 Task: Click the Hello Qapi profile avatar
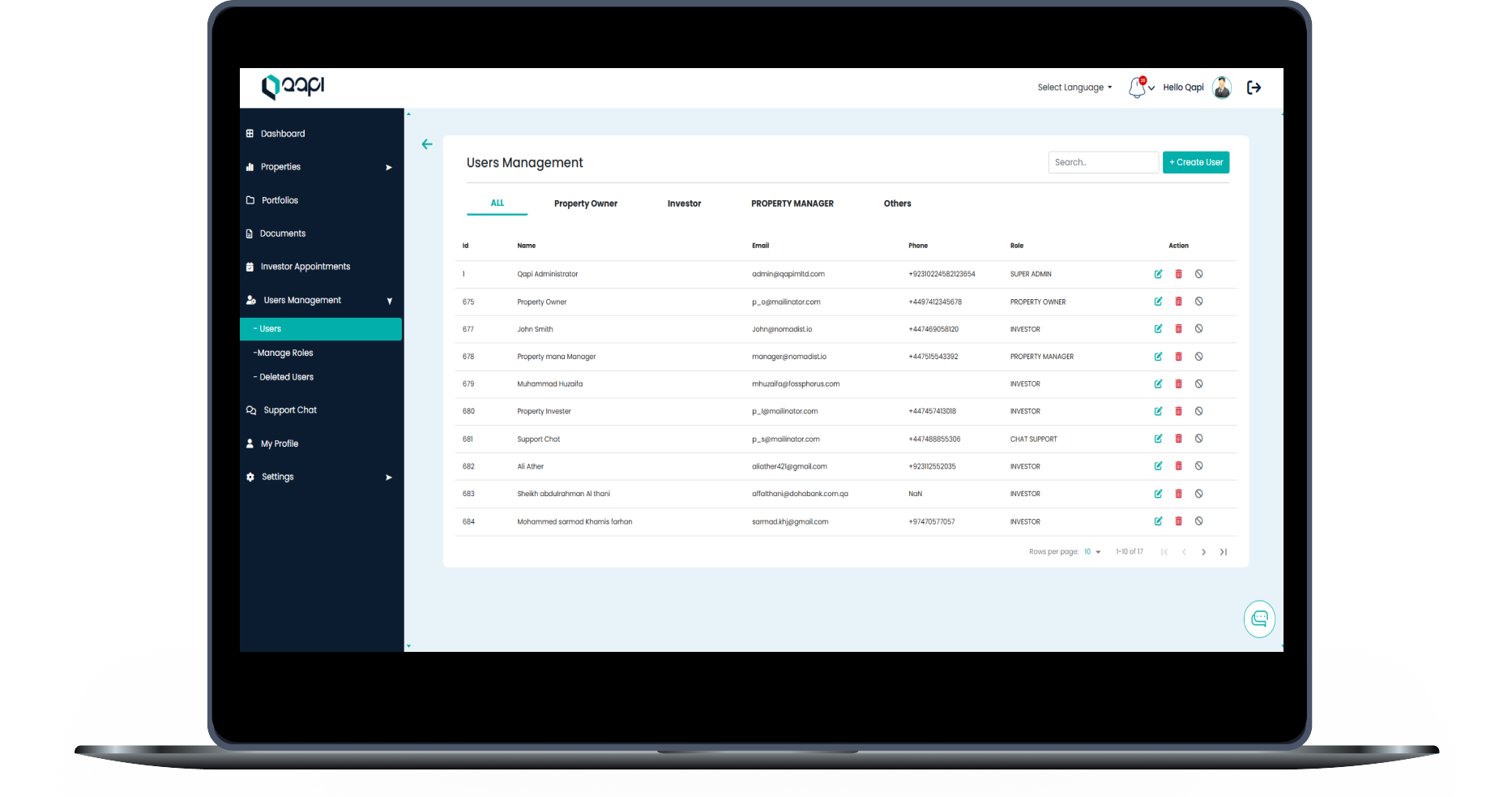[1221, 88]
